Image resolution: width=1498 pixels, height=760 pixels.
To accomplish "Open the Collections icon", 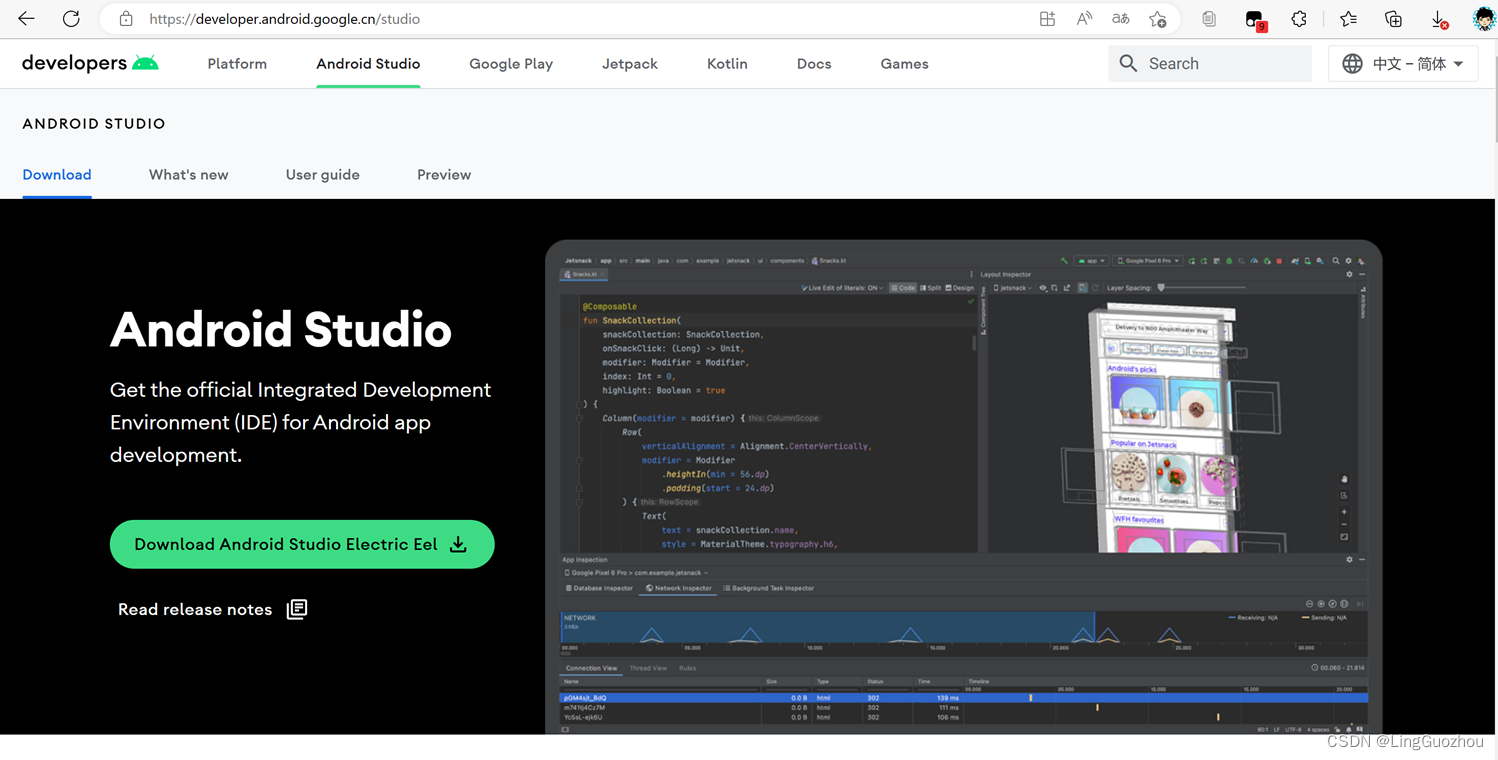I will click(x=1393, y=19).
